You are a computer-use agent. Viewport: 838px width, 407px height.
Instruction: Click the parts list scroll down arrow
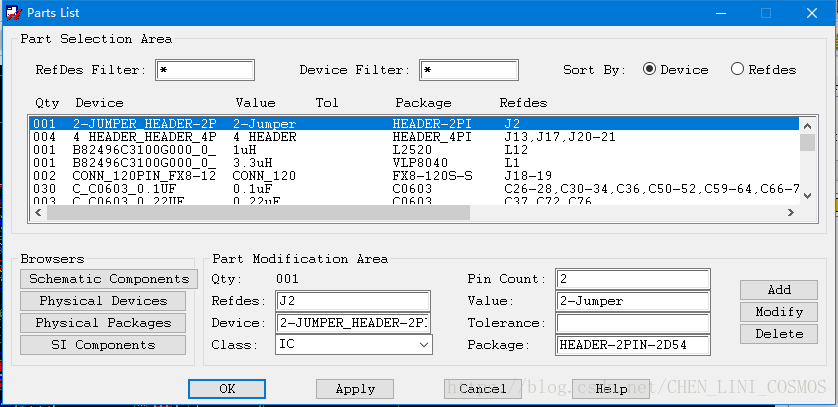pos(808,196)
